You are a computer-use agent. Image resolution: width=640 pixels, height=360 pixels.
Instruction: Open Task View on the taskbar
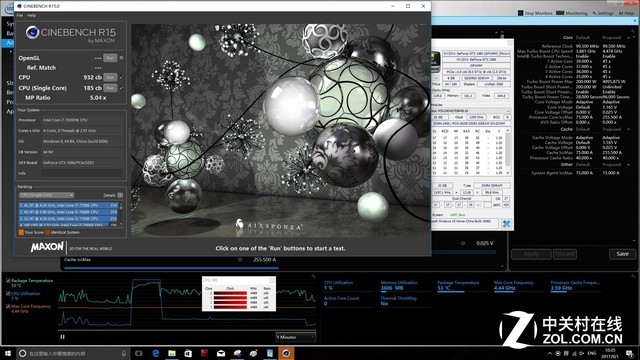coord(138,353)
